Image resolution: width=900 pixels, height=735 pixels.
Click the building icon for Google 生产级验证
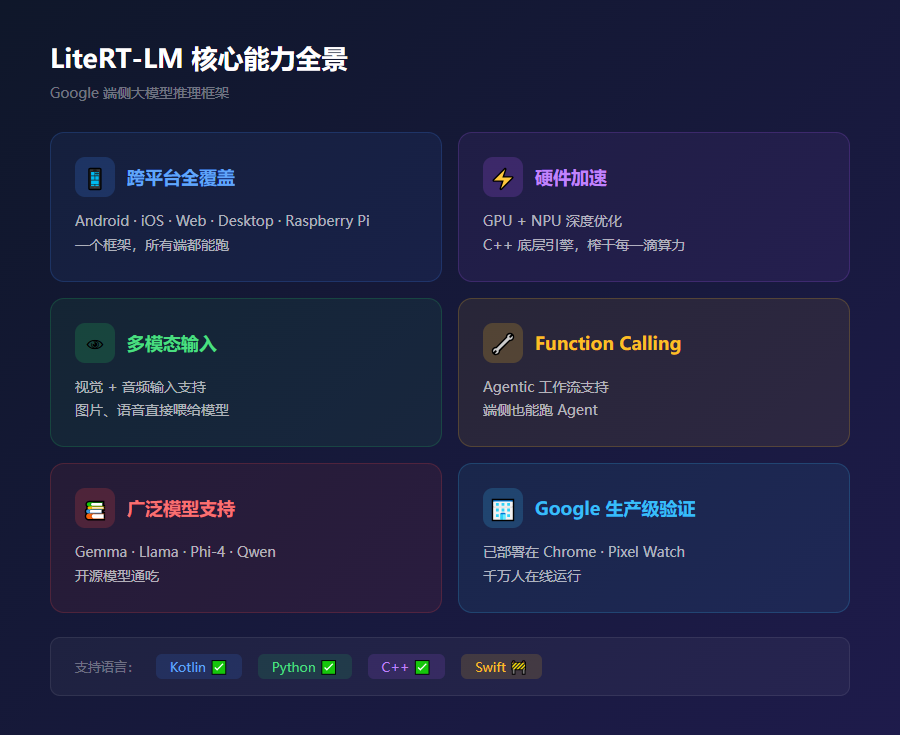click(x=503, y=509)
